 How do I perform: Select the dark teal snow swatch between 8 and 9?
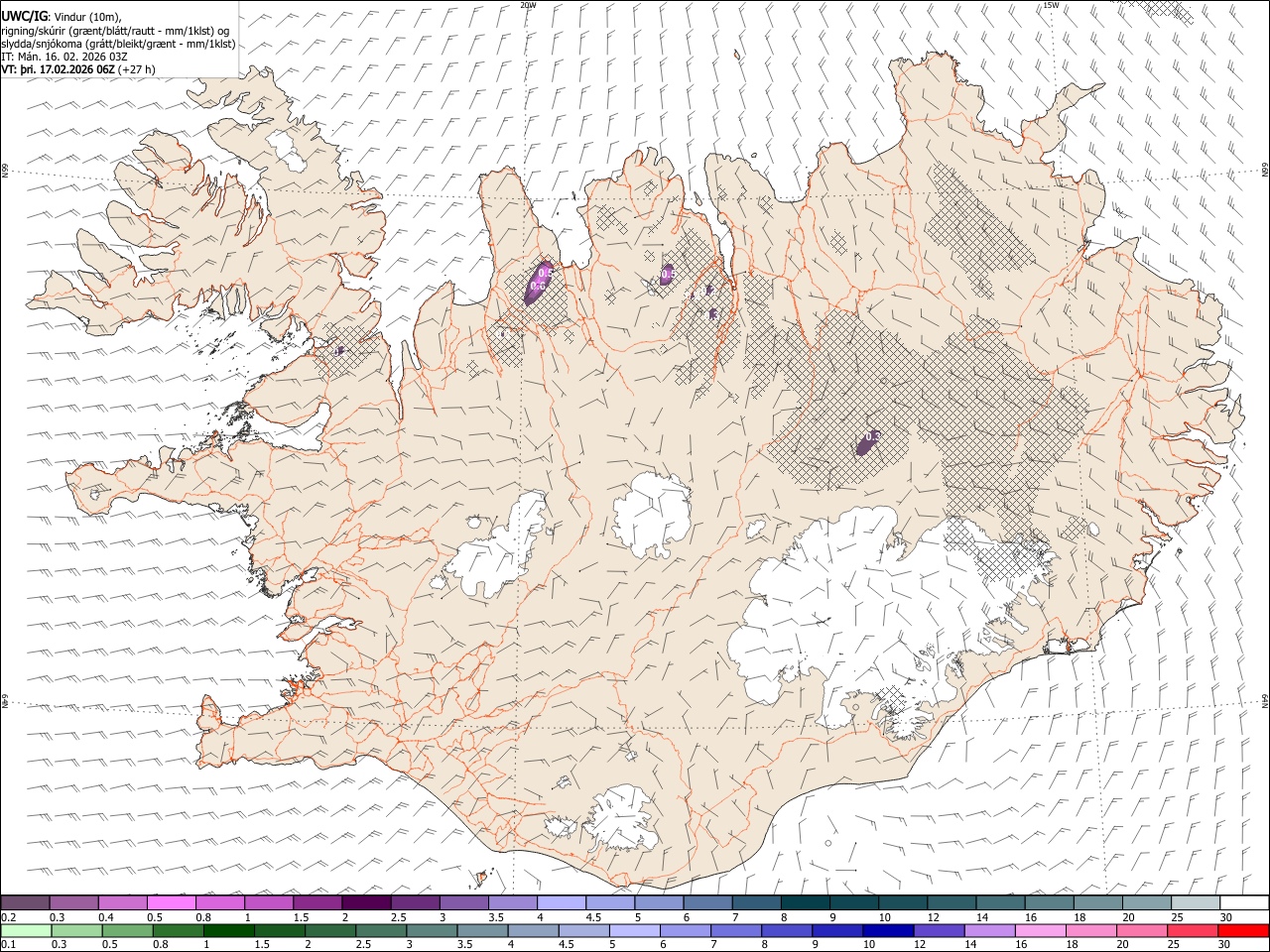pyautogui.click(x=805, y=902)
